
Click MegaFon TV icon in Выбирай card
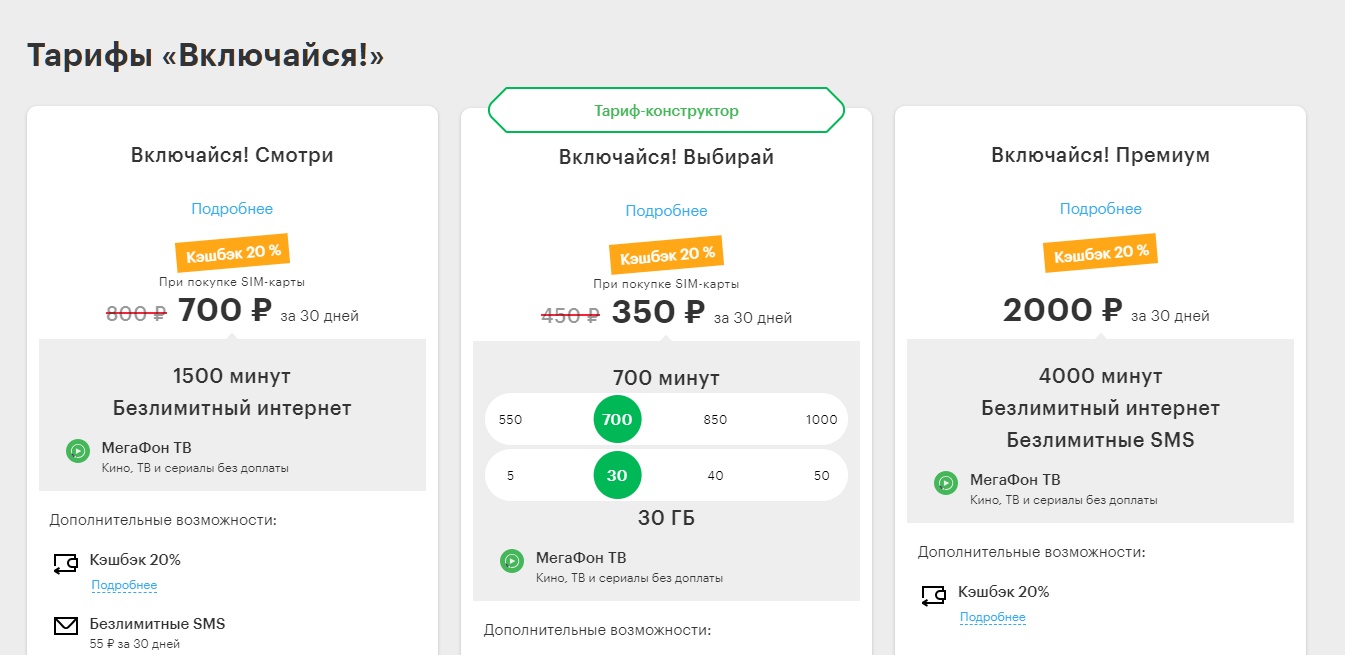pos(512,561)
